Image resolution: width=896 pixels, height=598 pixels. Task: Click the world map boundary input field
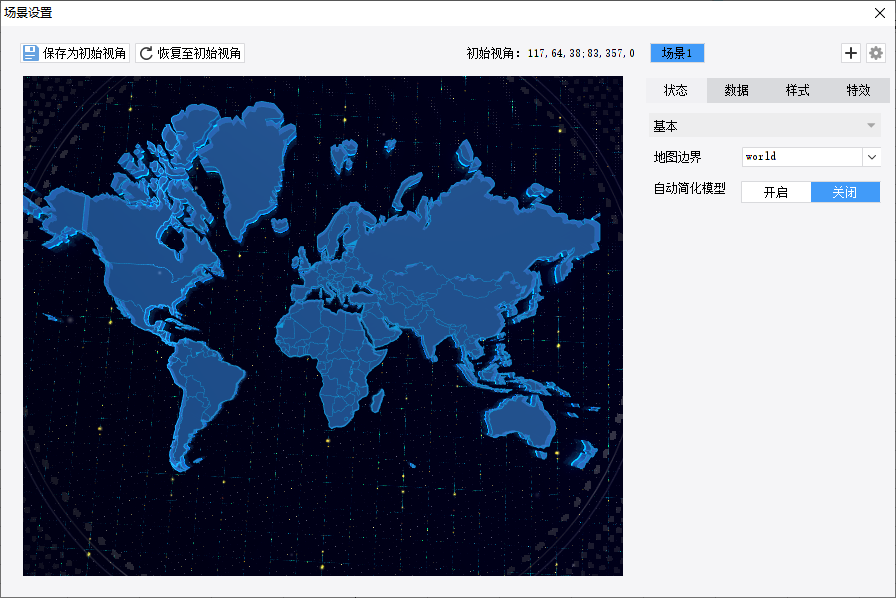pyautogui.click(x=802, y=157)
